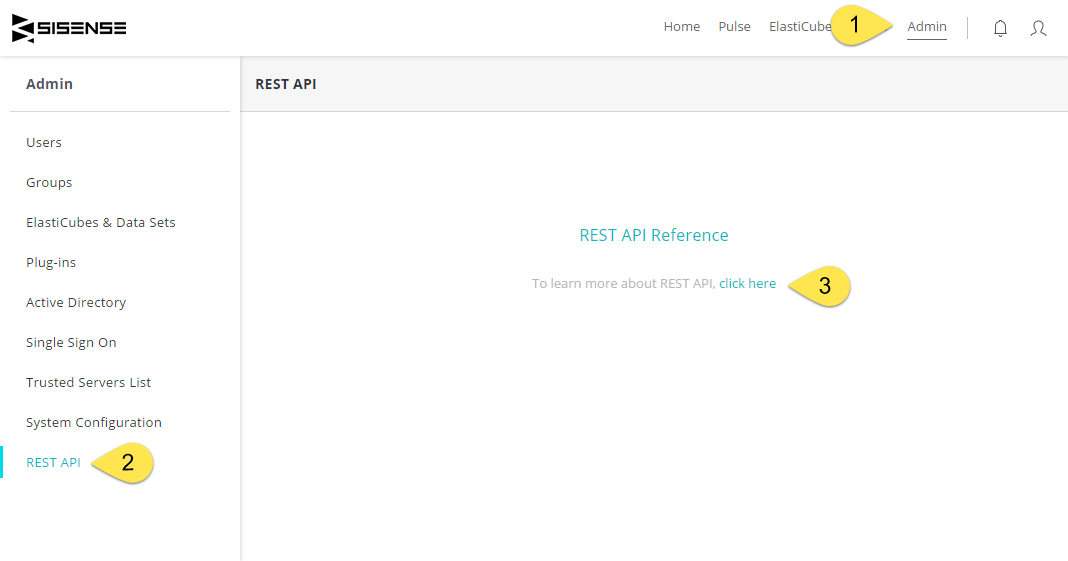Screen dimensions: 1068x561
Task: Click the 'Admin' sidebar heading
Action: [50, 84]
